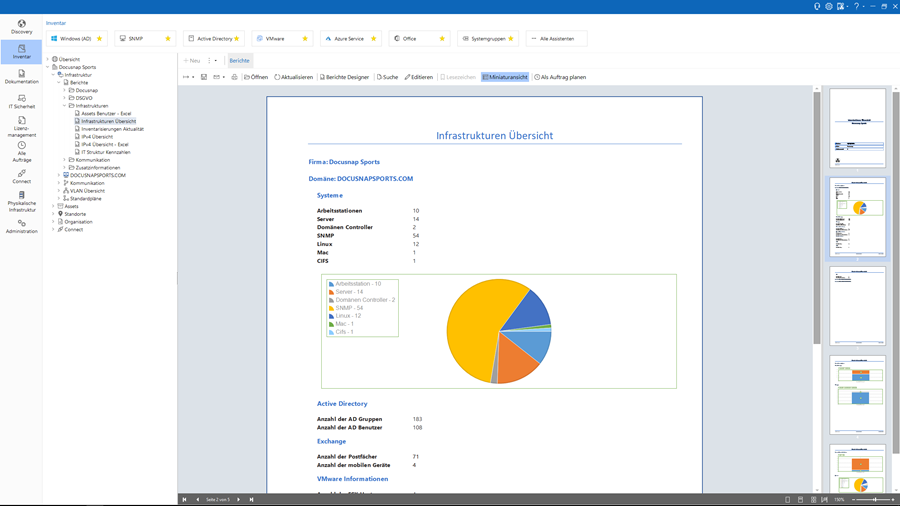The image size is (900, 506).
Task: Switch to the Berichte tab
Action: click(x=239, y=60)
